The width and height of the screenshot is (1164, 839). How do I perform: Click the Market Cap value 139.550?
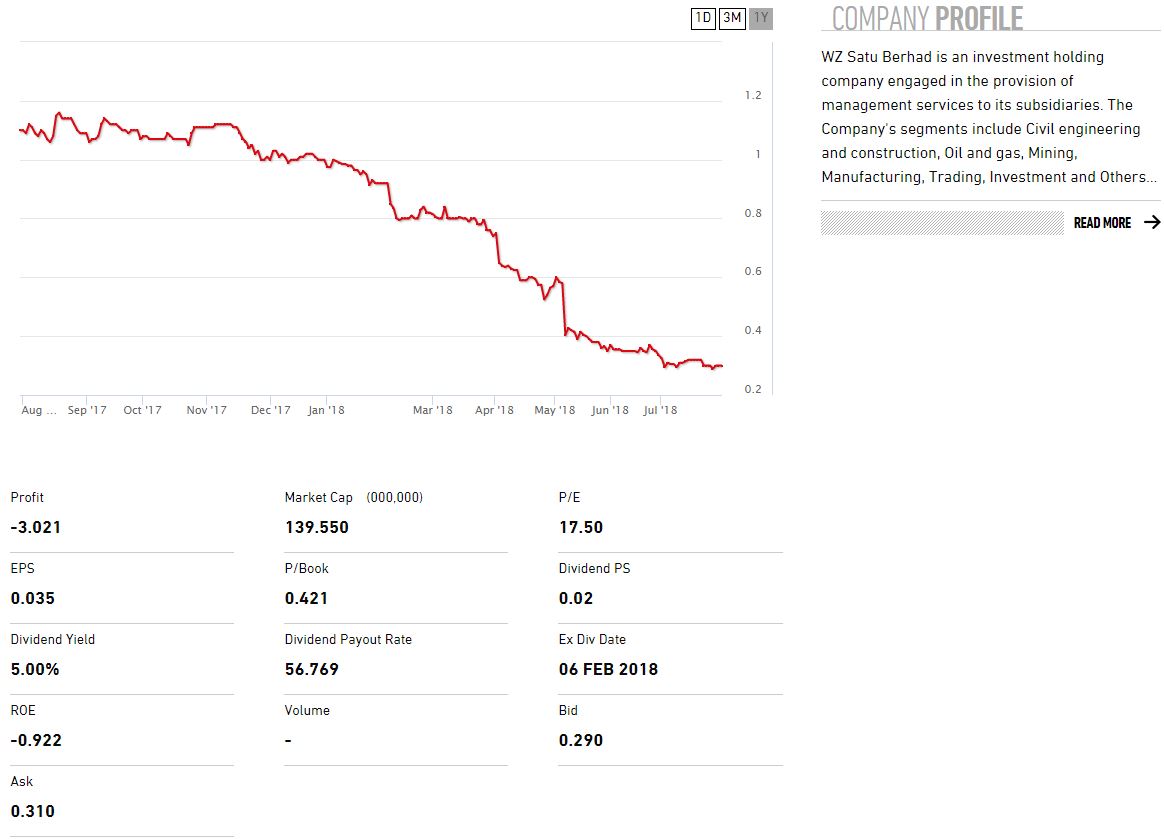(316, 527)
